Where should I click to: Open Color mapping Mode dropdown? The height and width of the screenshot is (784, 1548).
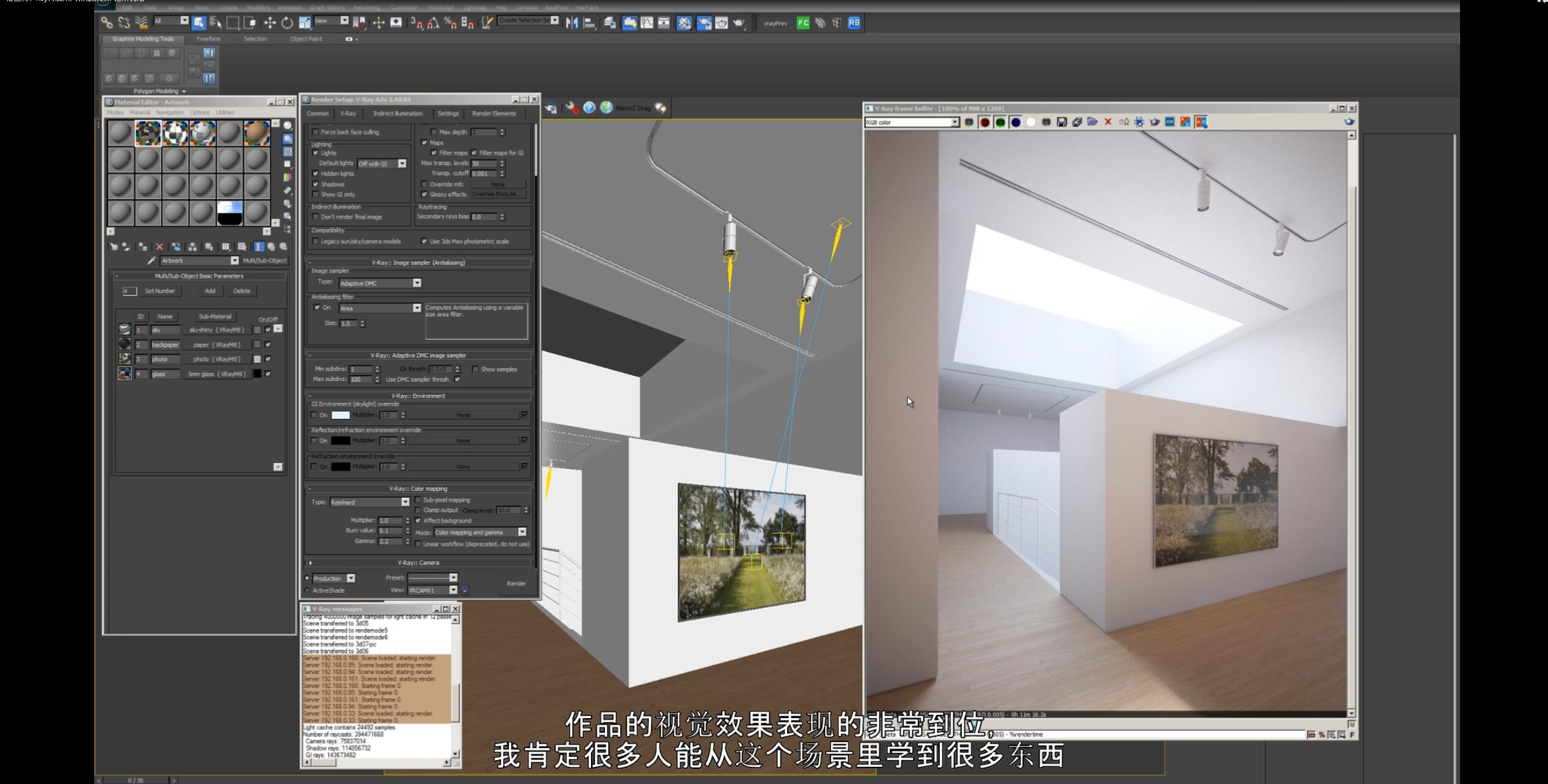coord(480,532)
